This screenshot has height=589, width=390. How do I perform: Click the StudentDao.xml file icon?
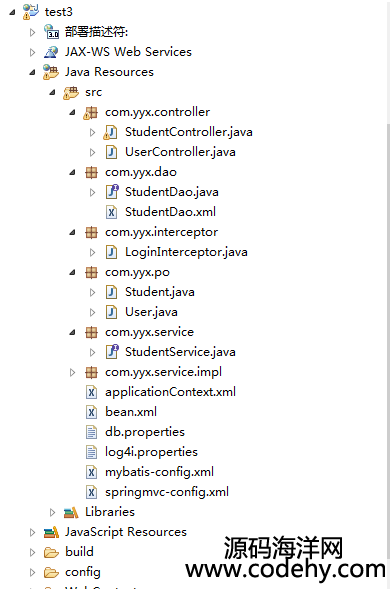click(111, 212)
